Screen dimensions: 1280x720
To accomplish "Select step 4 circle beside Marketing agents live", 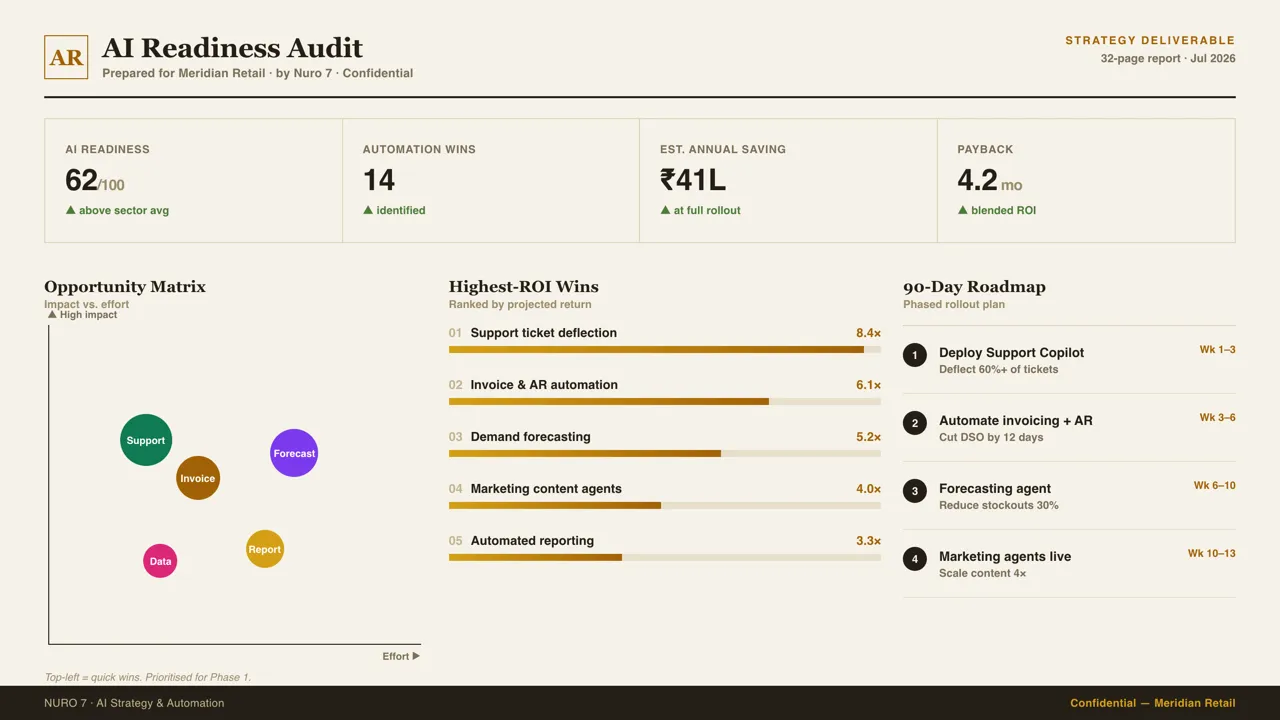I will (x=915, y=559).
